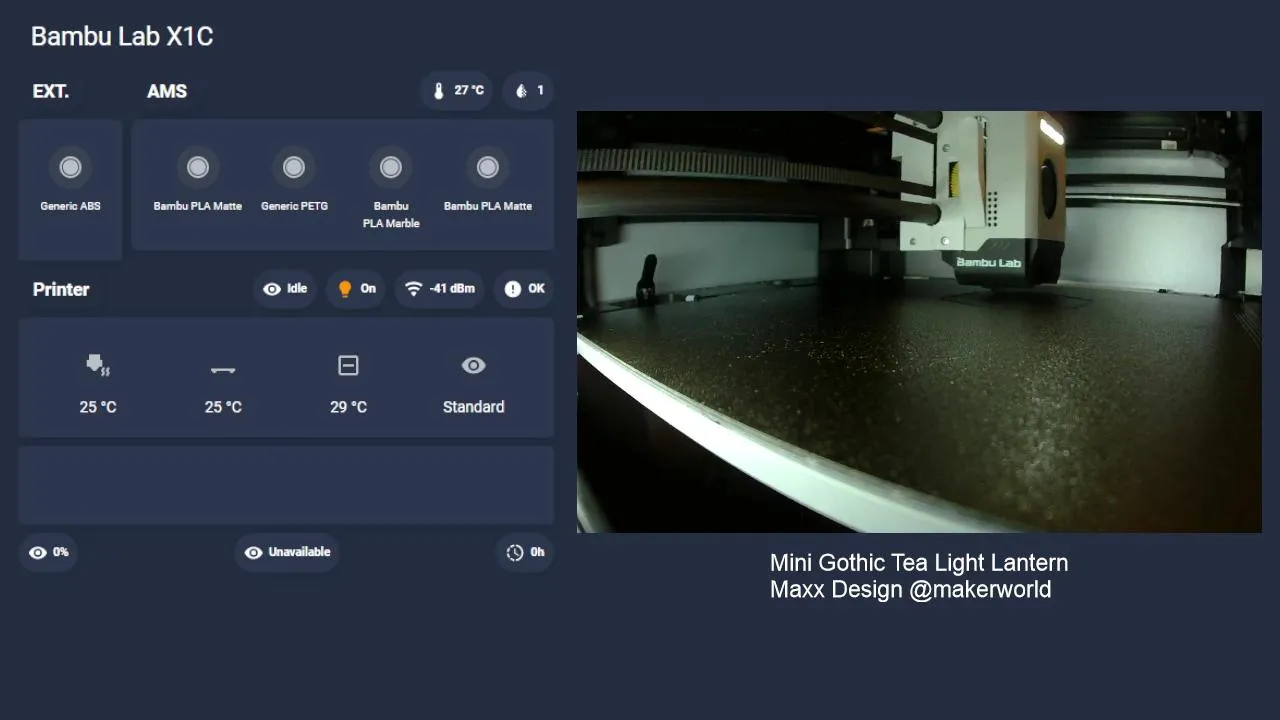Click the clock icon beside 0h
1280x720 pixels.
[515, 552]
